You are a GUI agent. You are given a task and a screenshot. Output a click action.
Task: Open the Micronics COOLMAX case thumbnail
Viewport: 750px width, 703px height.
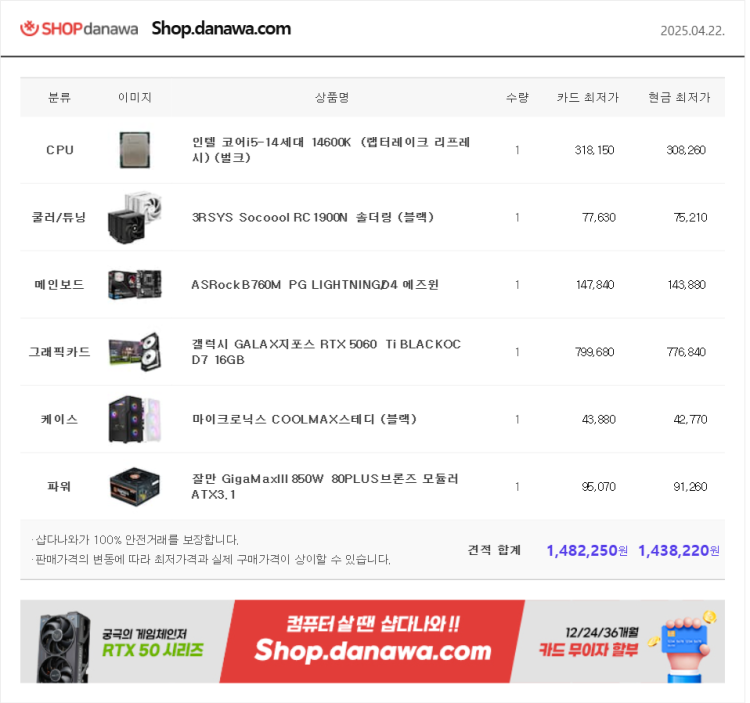[x=135, y=419]
